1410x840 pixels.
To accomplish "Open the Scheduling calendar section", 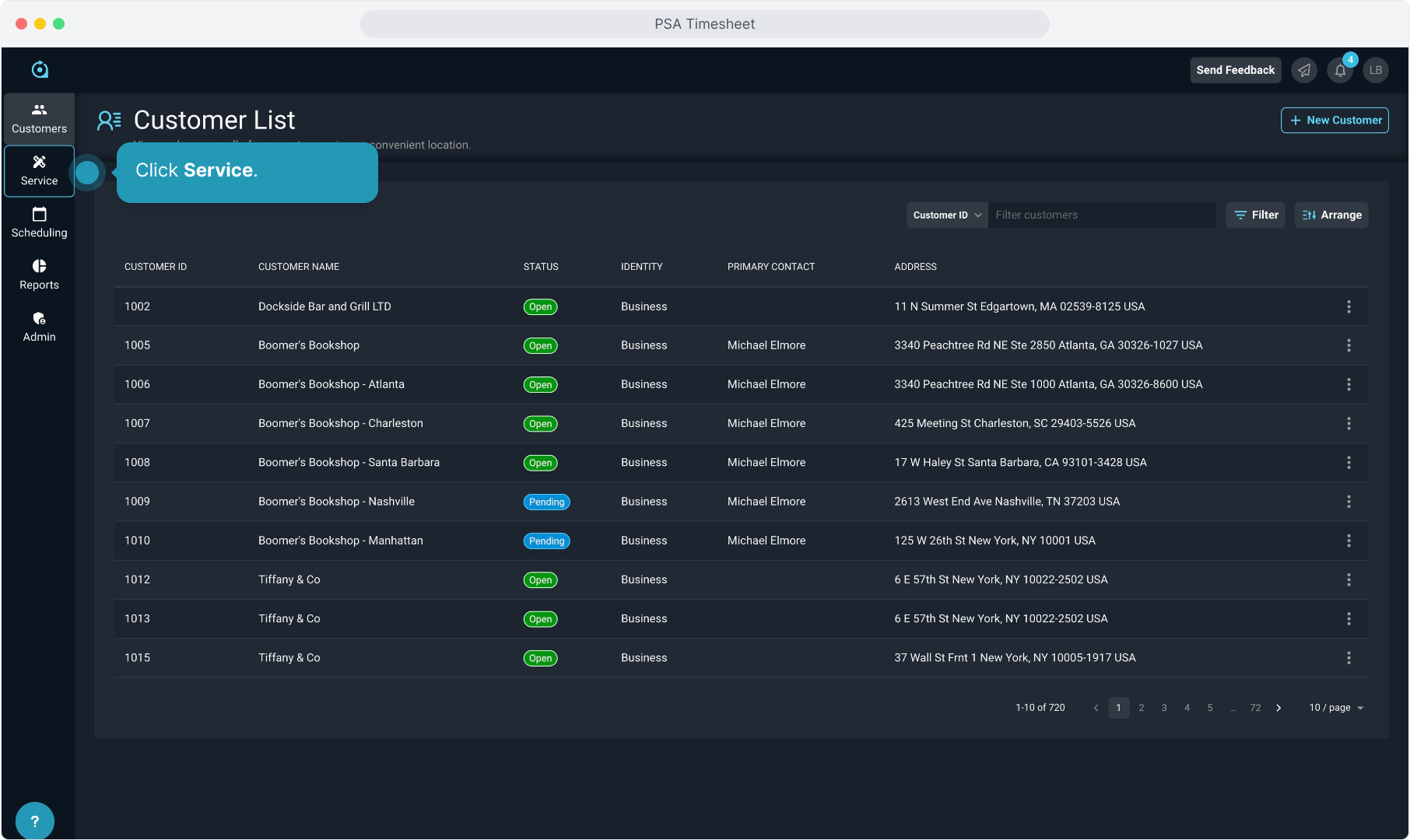I will (x=39, y=222).
